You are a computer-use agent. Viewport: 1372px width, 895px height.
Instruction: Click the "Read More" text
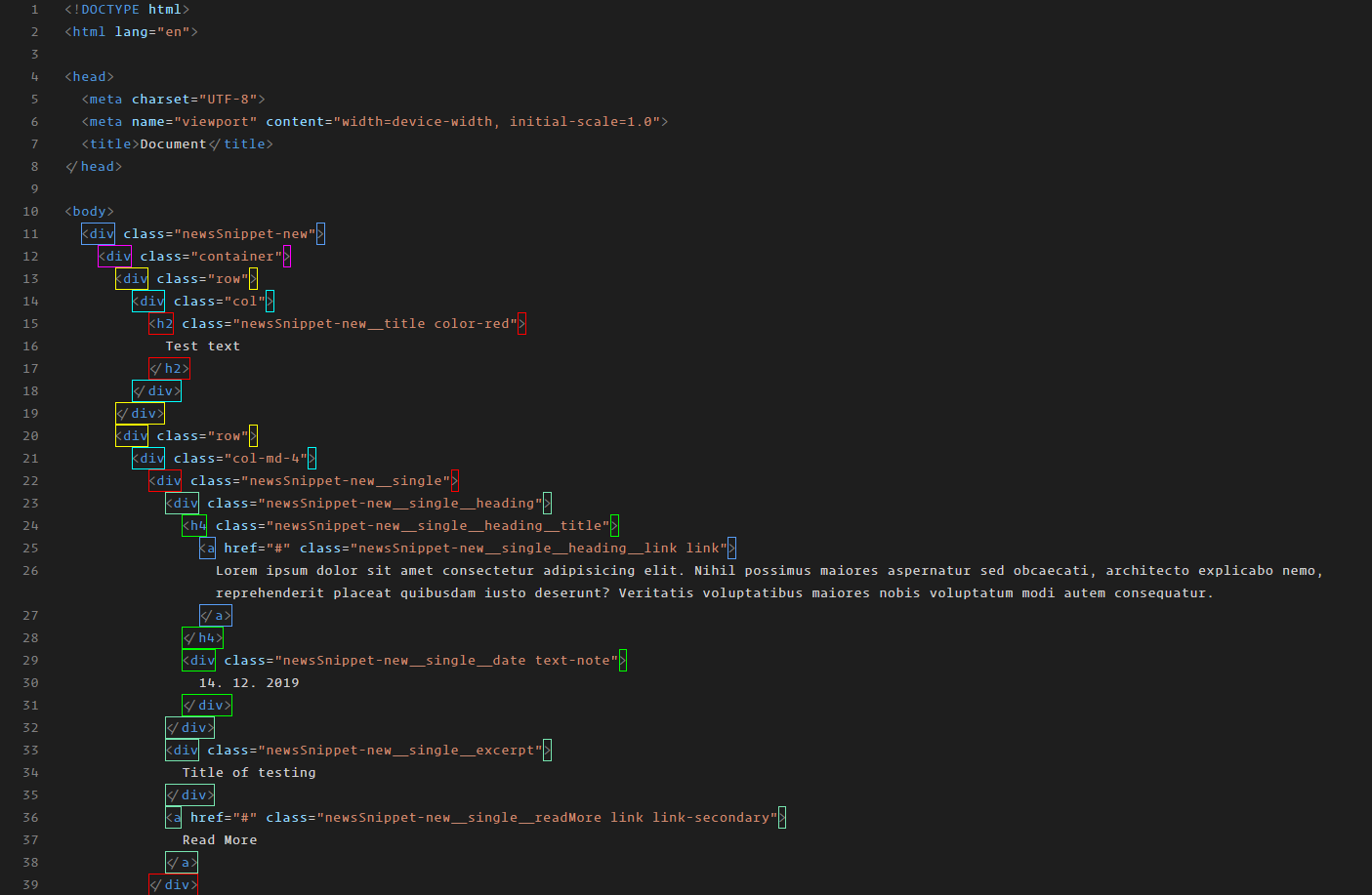coord(220,840)
